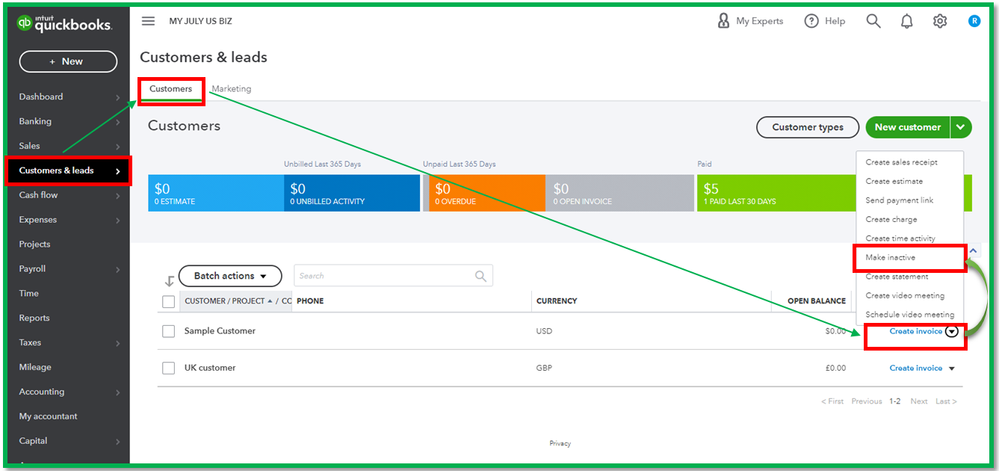
Task: Choose Create sales receipt from the menu
Action: (901, 162)
